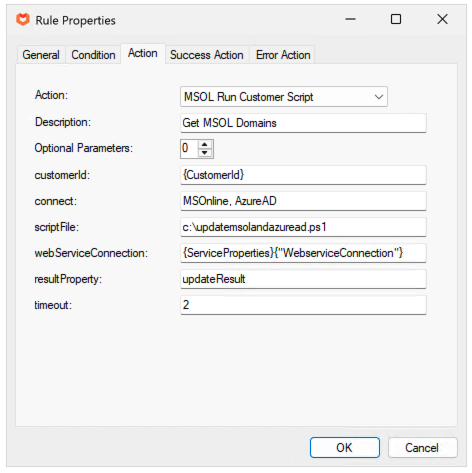Click the 'connect:' label
Viewport: 472px width, 473px height.
(x=56, y=201)
